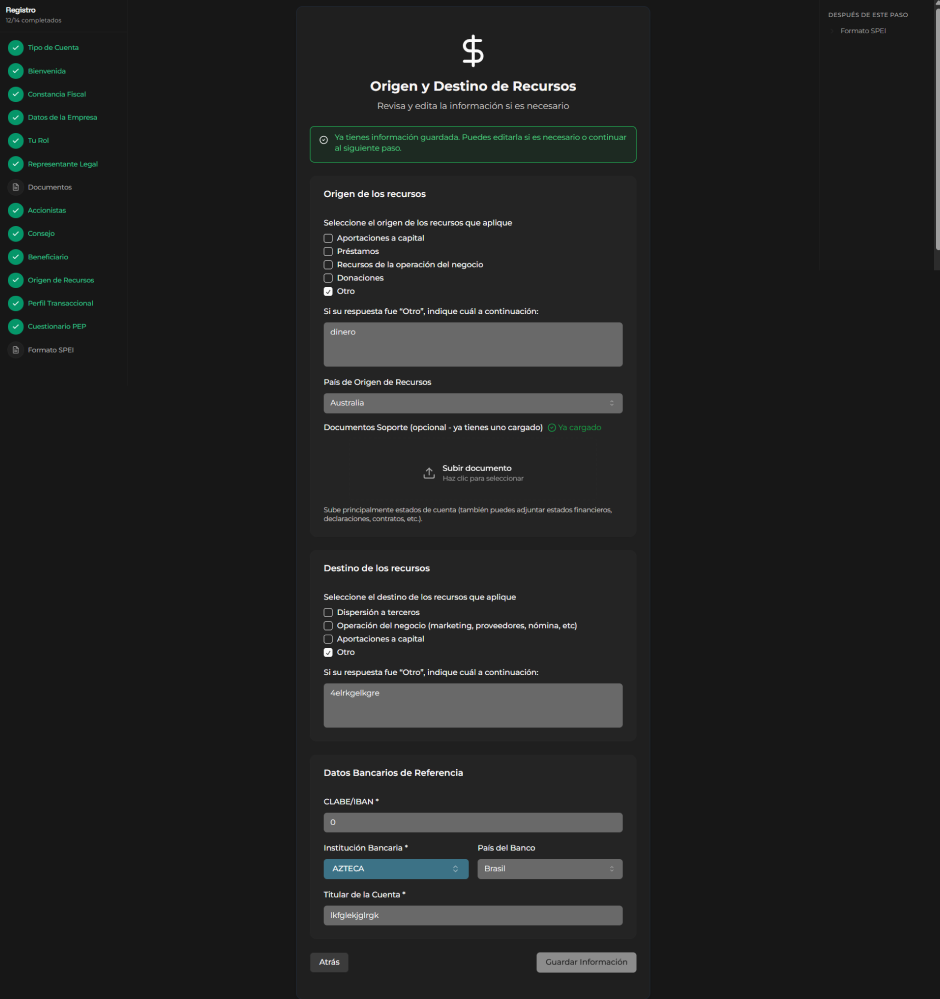Check the Dispersión a terceros box
Viewport: 940px width, 999px height.
[x=328, y=613]
